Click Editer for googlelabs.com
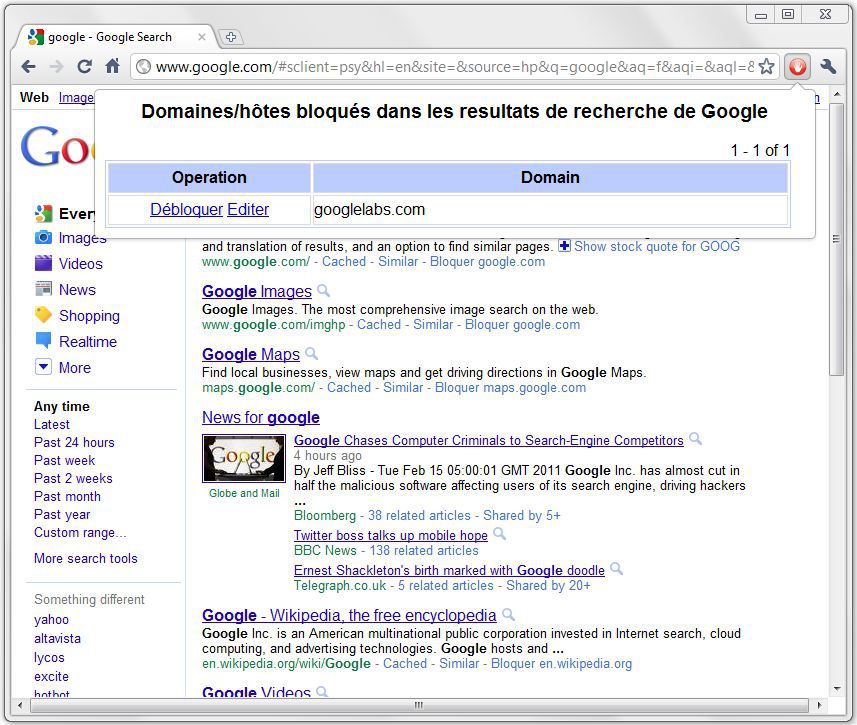Image resolution: width=857 pixels, height=725 pixels. [x=248, y=209]
